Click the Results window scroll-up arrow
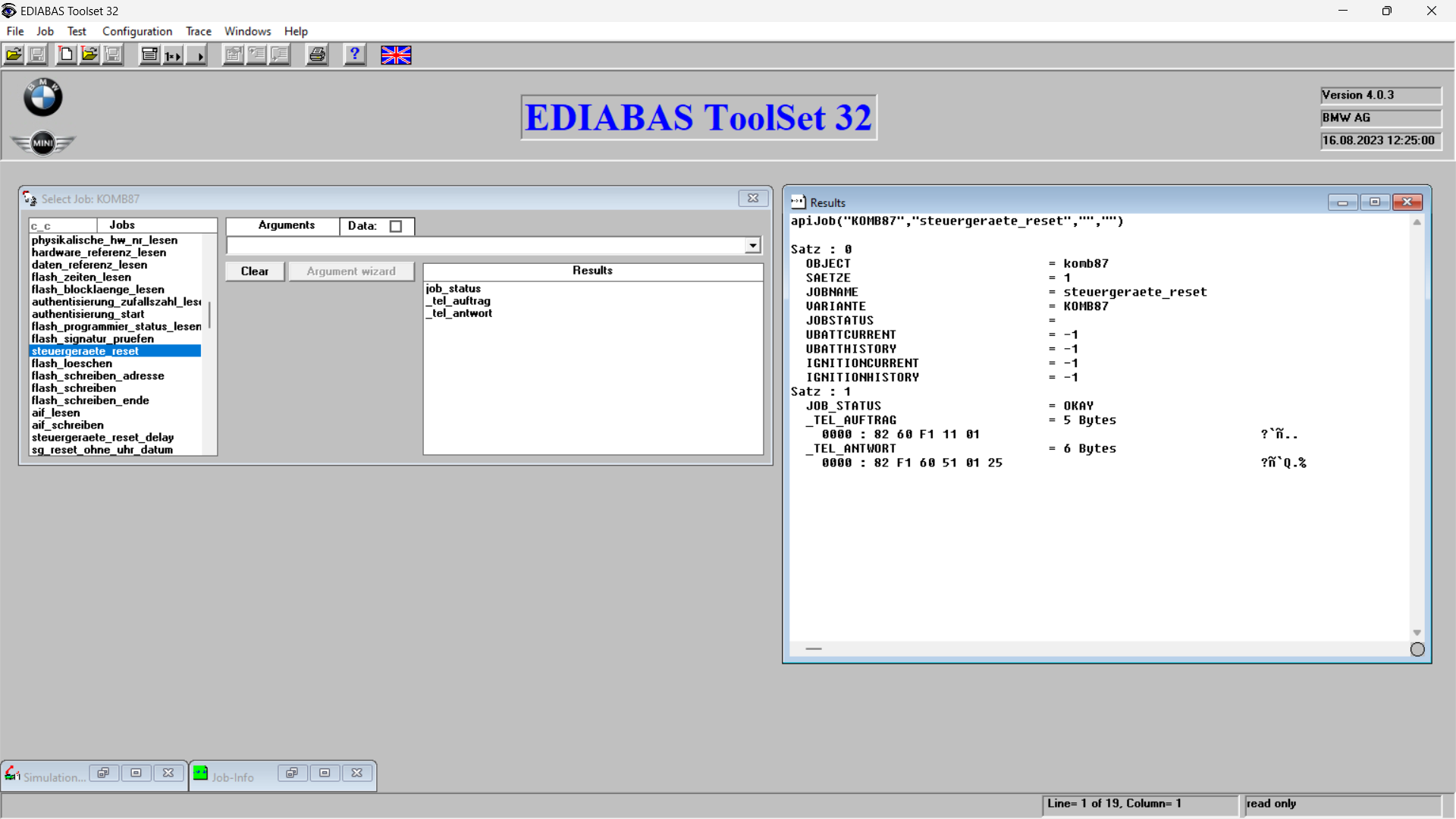The width and height of the screenshot is (1456, 819). click(x=1417, y=222)
